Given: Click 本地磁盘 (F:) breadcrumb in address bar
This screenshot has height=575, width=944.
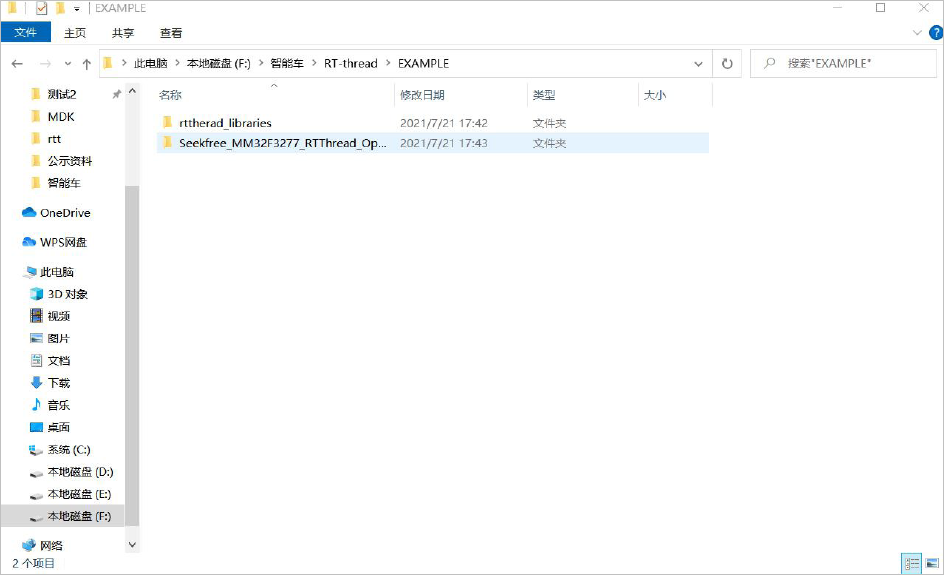Looking at the screenshot, I should coord(219,63).
